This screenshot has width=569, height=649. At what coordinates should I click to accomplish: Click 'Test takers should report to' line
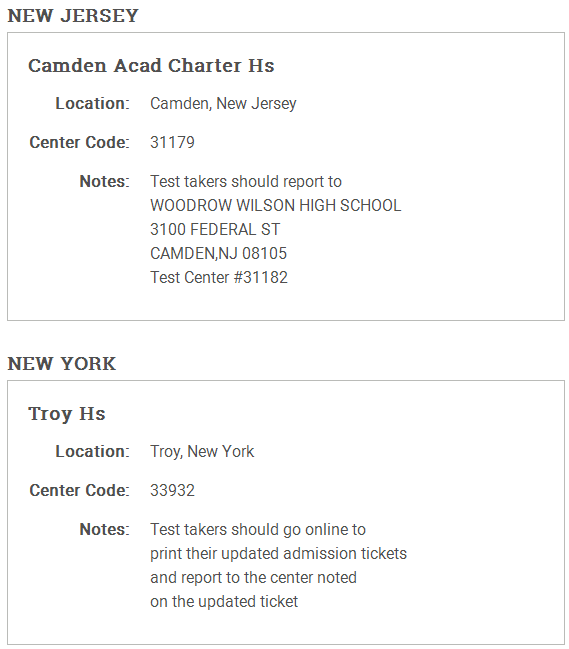(246, 181)
